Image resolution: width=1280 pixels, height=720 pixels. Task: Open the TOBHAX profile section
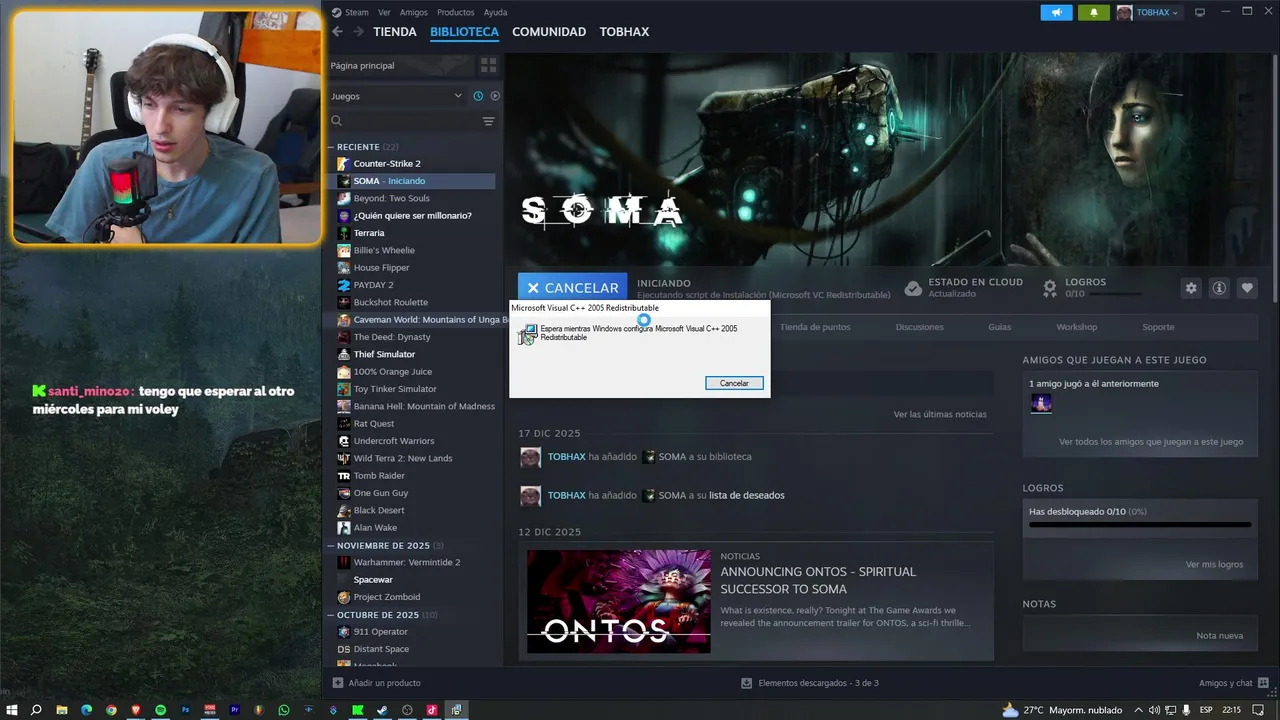pyautogui.click(x=624, y=32)
